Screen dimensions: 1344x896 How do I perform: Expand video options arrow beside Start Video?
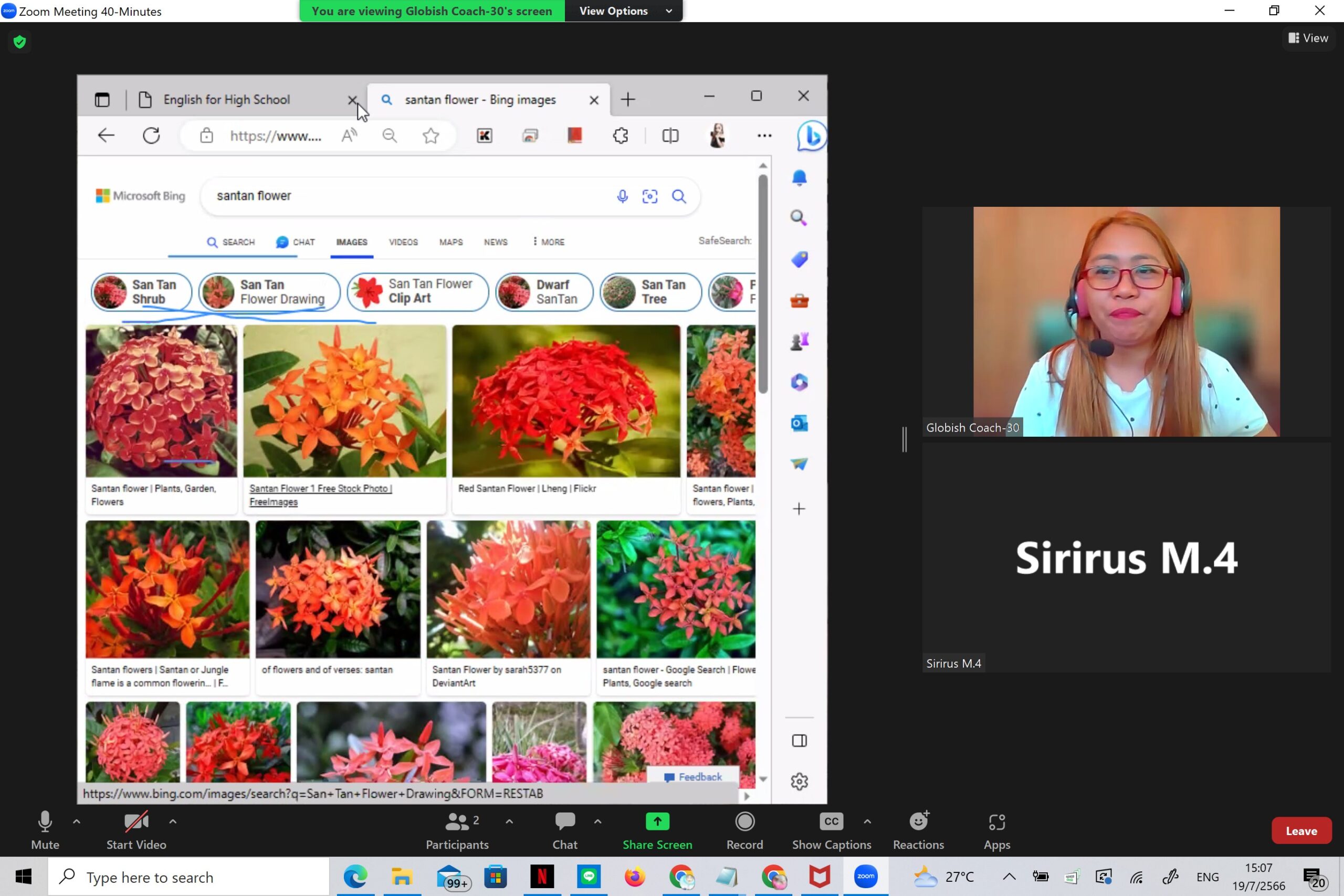pos(173,821)
